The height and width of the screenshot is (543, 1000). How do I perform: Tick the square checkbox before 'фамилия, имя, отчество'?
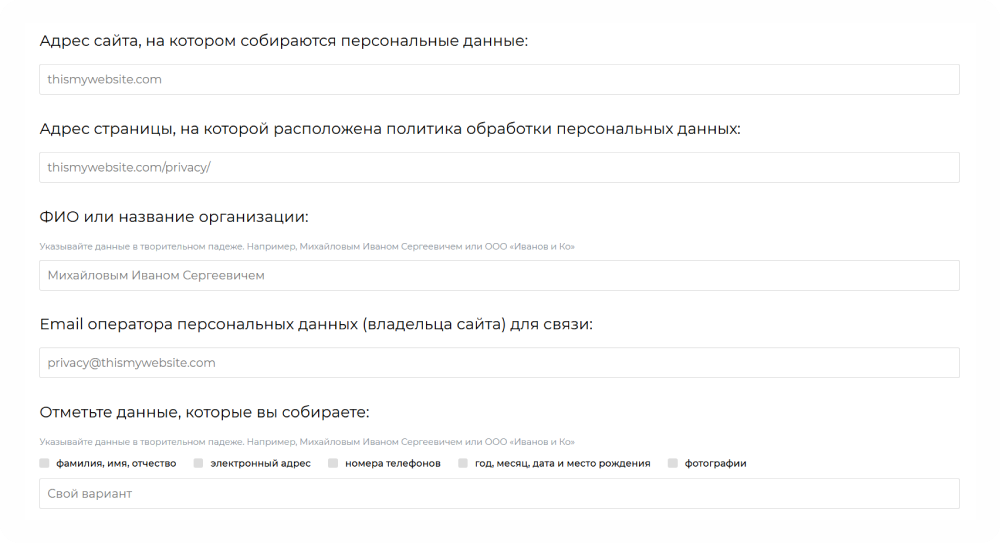tap(44, 464)
